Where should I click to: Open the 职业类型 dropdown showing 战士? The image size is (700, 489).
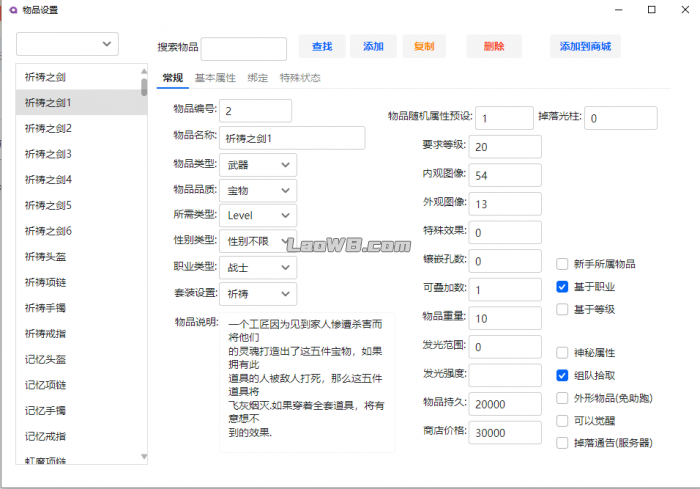pyautogui.click(x=258, y=267)
